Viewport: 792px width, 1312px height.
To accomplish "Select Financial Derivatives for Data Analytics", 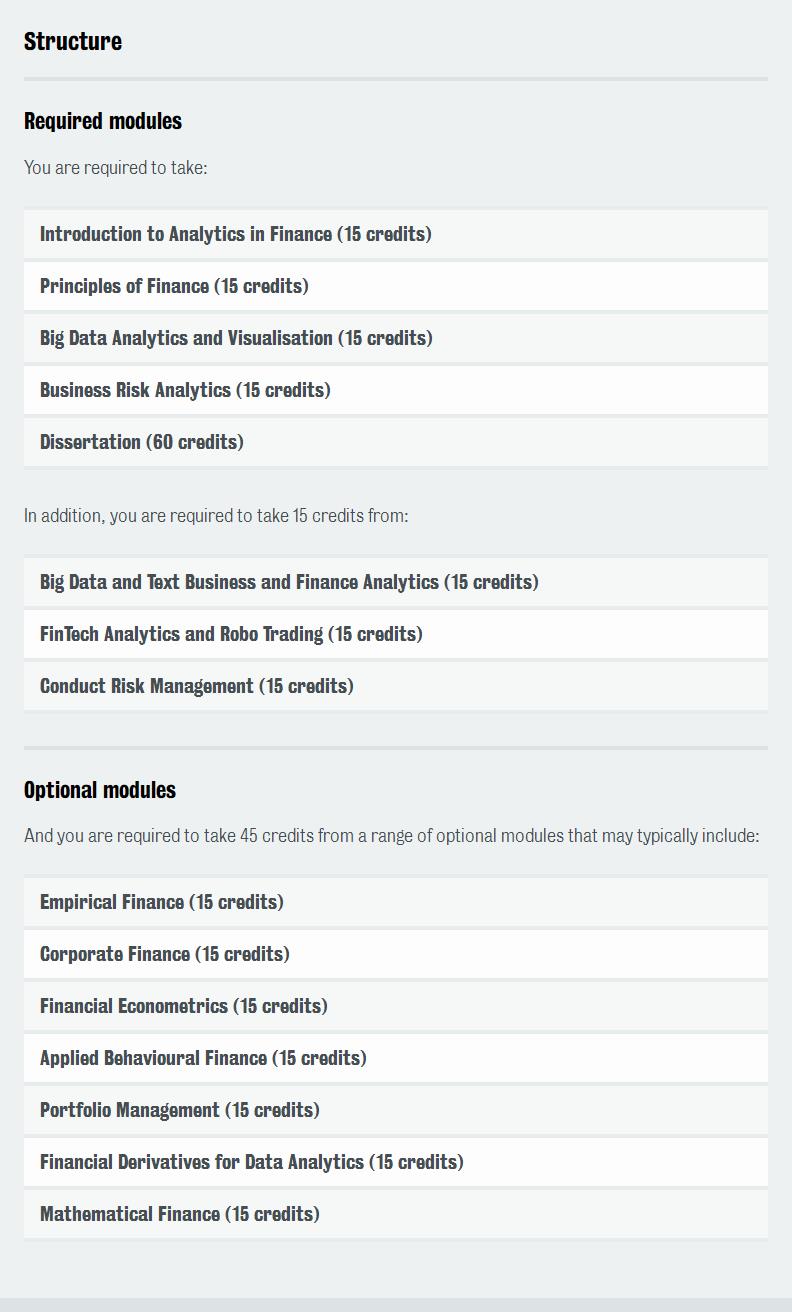I will pyautogui.click(x=396, y=1162).
